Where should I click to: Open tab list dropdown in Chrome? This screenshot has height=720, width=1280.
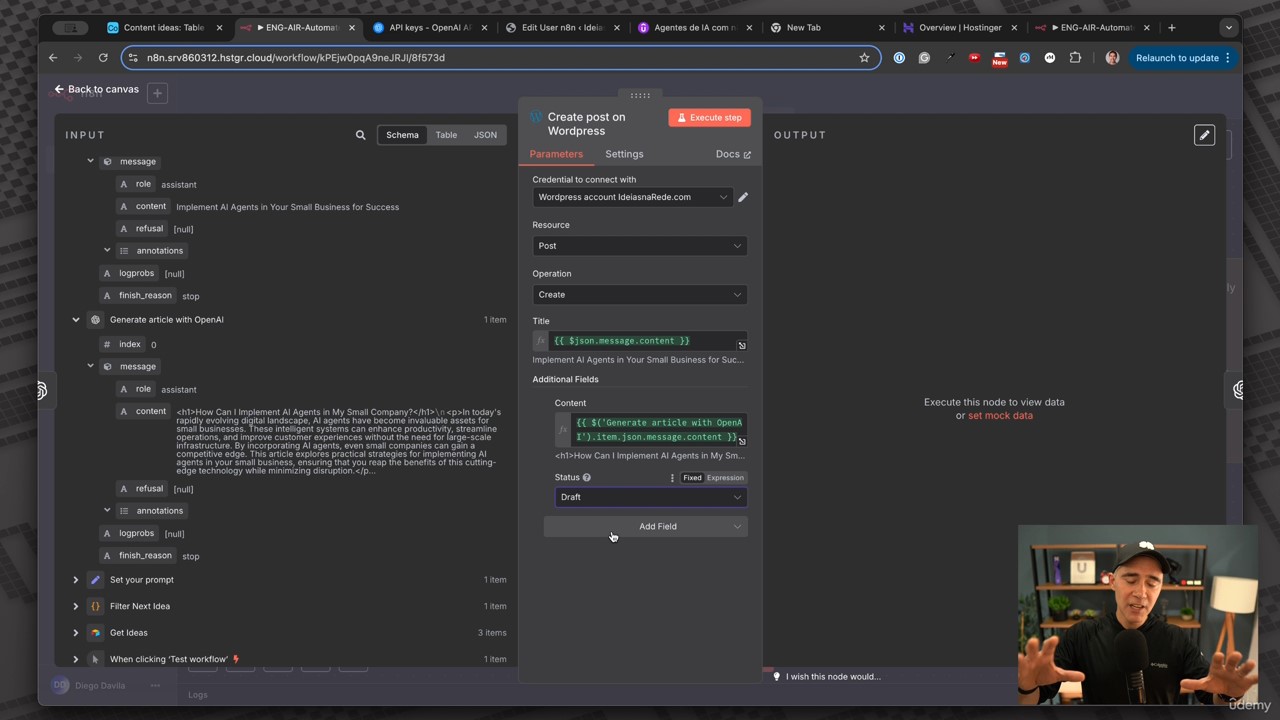coord(1228,28)
